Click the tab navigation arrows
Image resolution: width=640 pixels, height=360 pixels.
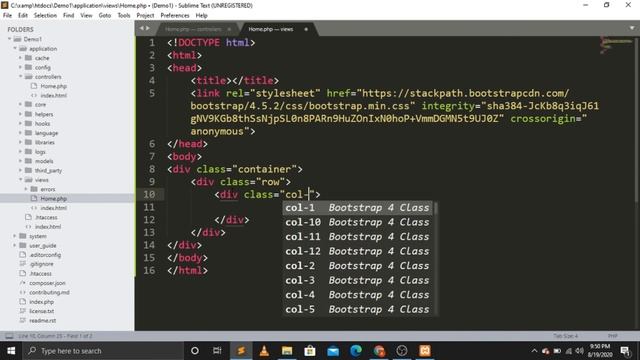[x=144, y=29]
